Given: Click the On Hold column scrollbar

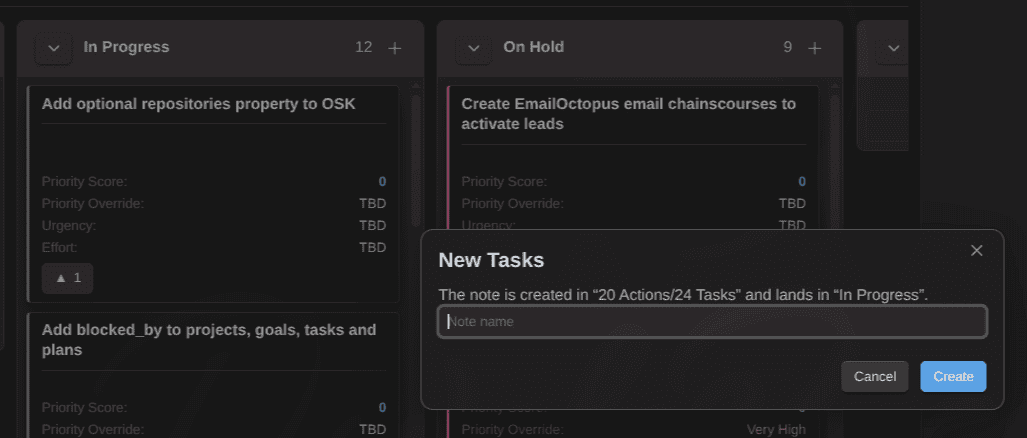Looking at the screenshot, I should click(834, 160).
